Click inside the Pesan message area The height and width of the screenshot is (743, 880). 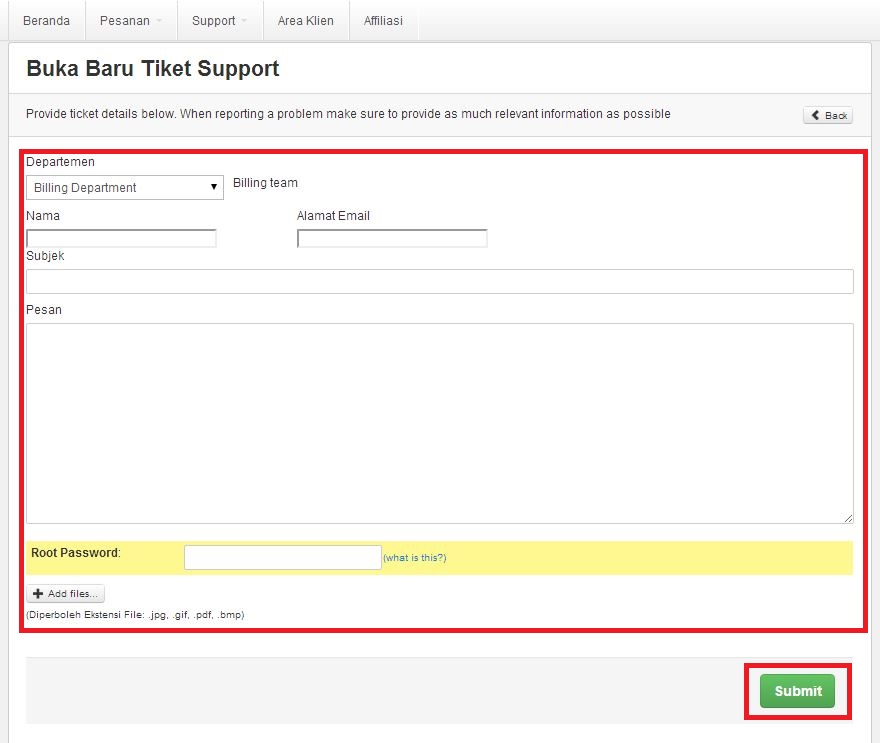(x=440, y=420)
